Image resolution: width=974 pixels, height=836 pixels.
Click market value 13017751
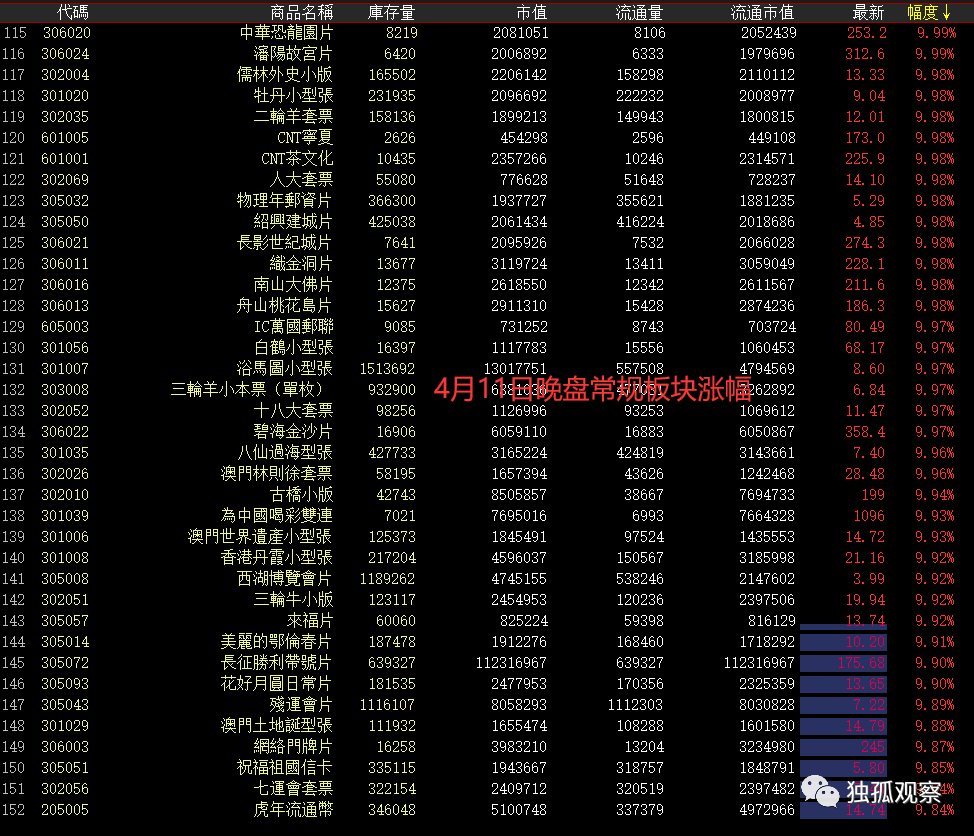[515, 369]
